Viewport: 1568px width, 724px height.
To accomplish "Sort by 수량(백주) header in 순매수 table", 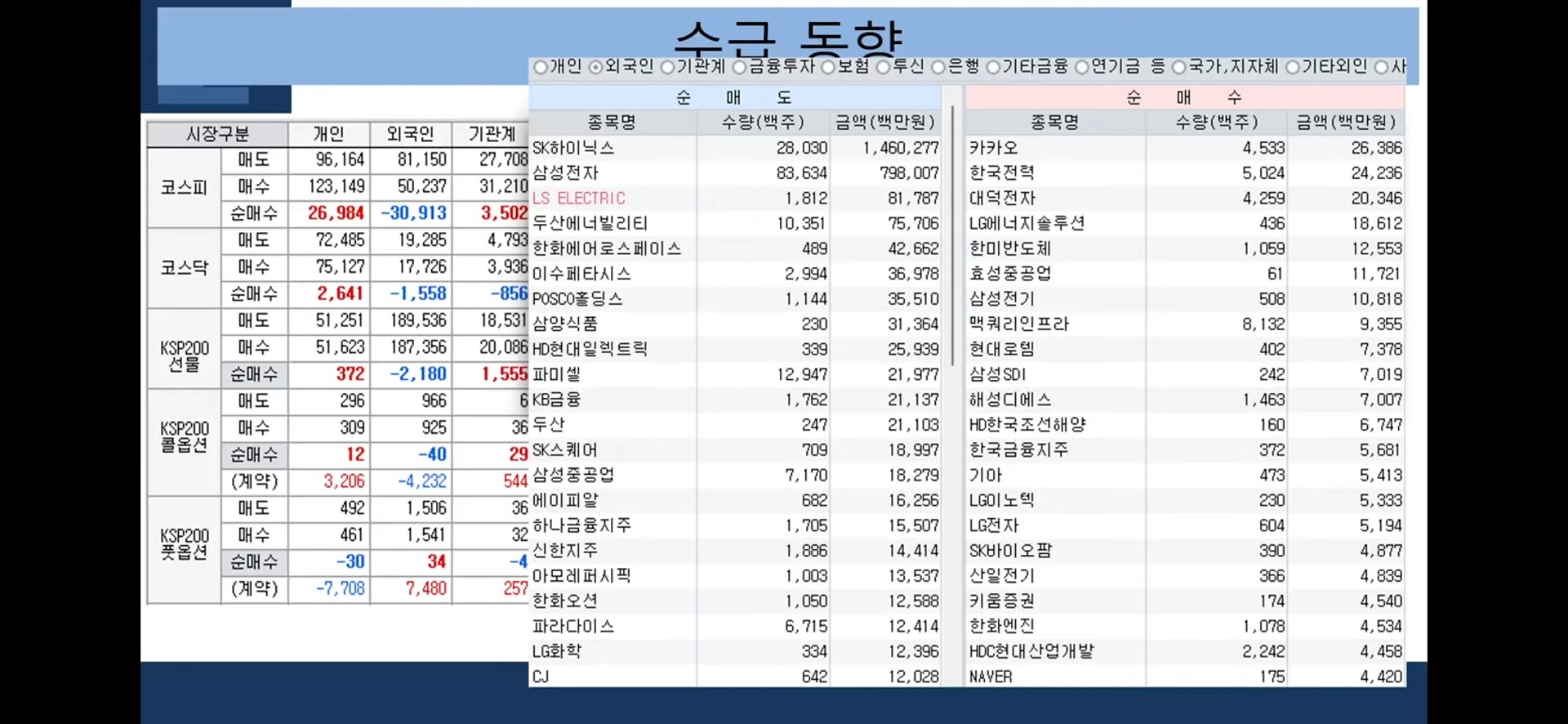I will coord(1216,123).
